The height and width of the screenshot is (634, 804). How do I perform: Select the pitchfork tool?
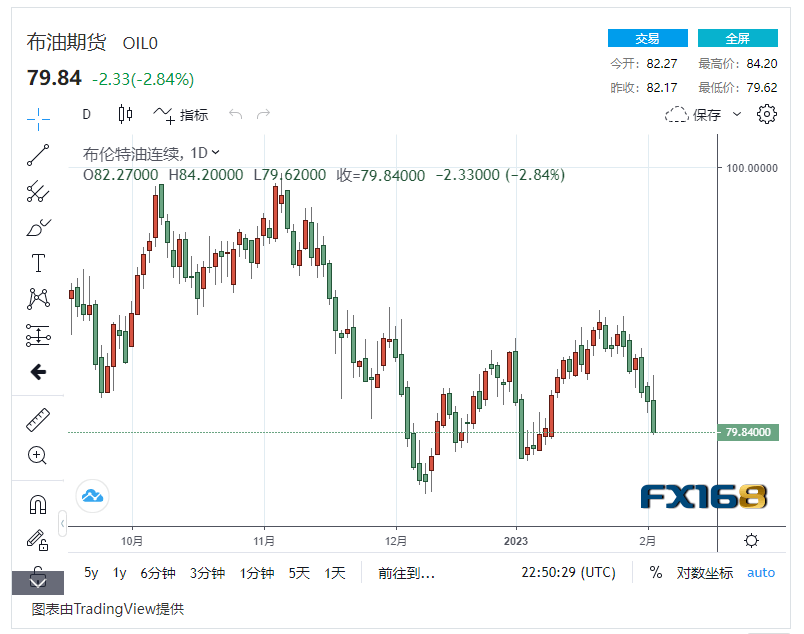point(38,191)
